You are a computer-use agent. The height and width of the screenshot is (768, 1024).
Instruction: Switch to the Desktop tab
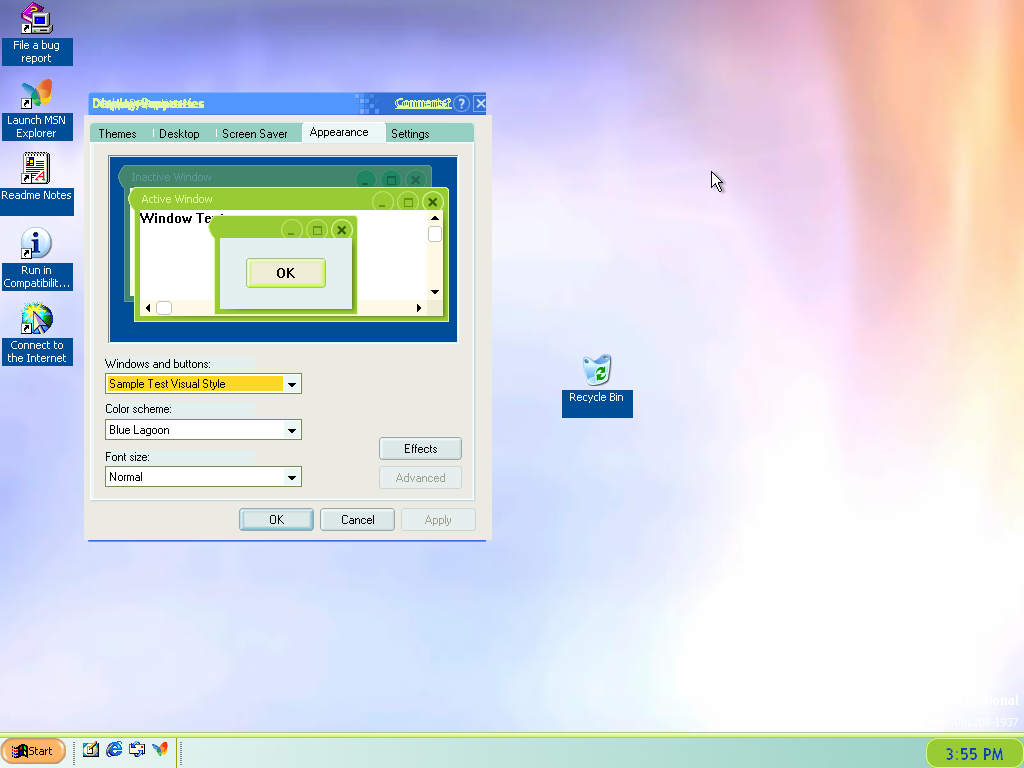tap(180, 134)
